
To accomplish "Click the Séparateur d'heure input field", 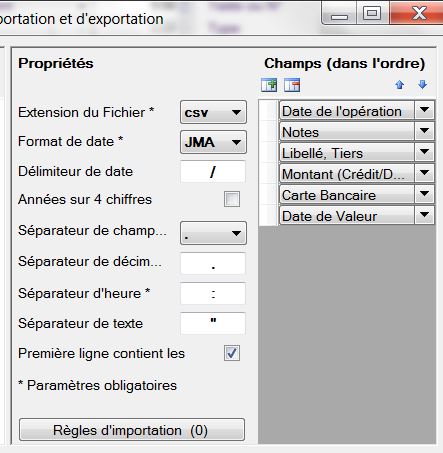I will (213, 293).
